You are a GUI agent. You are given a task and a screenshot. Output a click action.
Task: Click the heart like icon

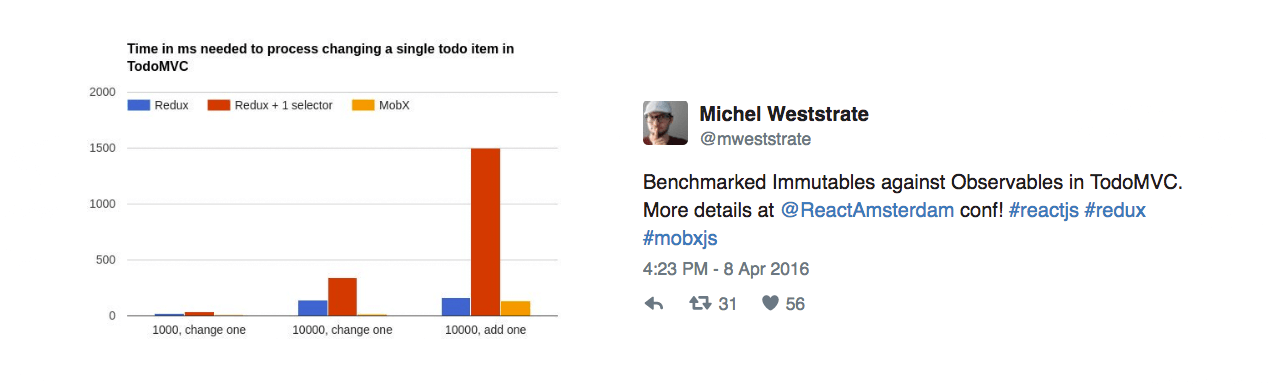click(x=770, y=304)
